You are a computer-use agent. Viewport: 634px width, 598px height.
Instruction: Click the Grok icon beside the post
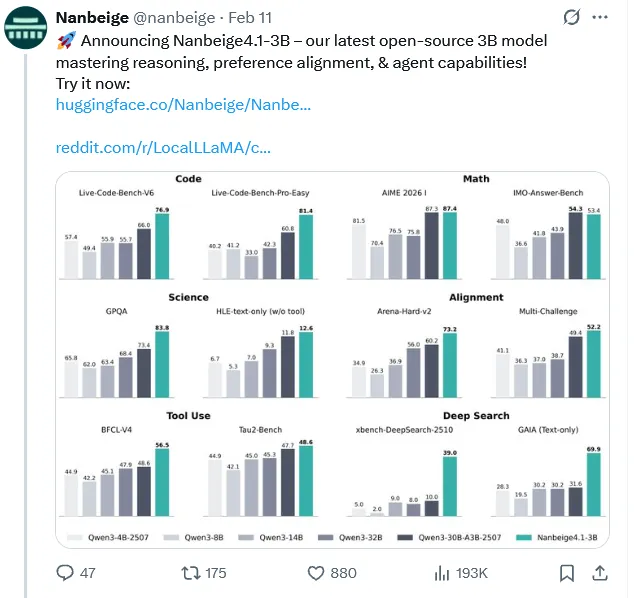(572, 17)
